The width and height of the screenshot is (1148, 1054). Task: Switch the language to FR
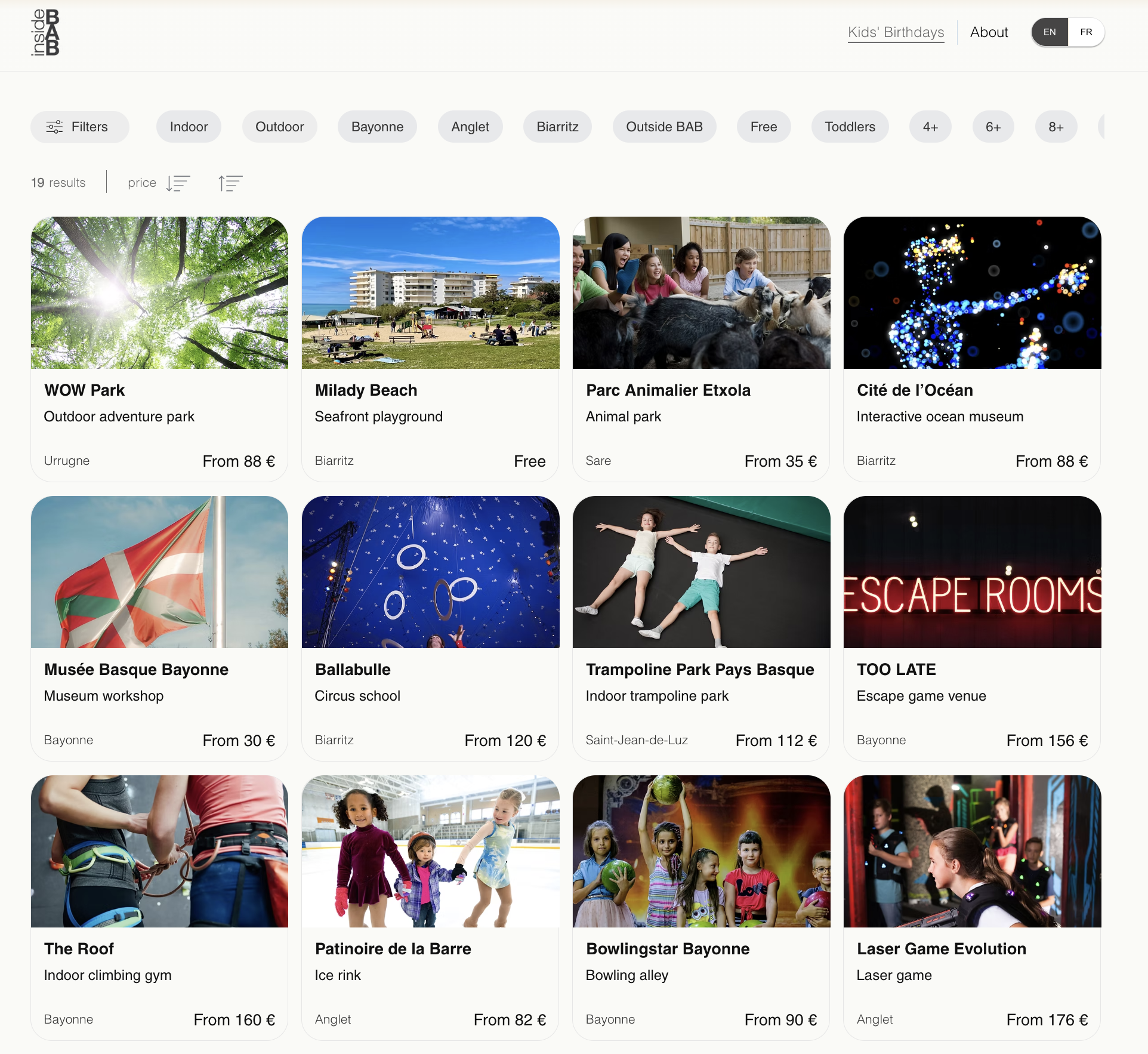coord(1086,32)
